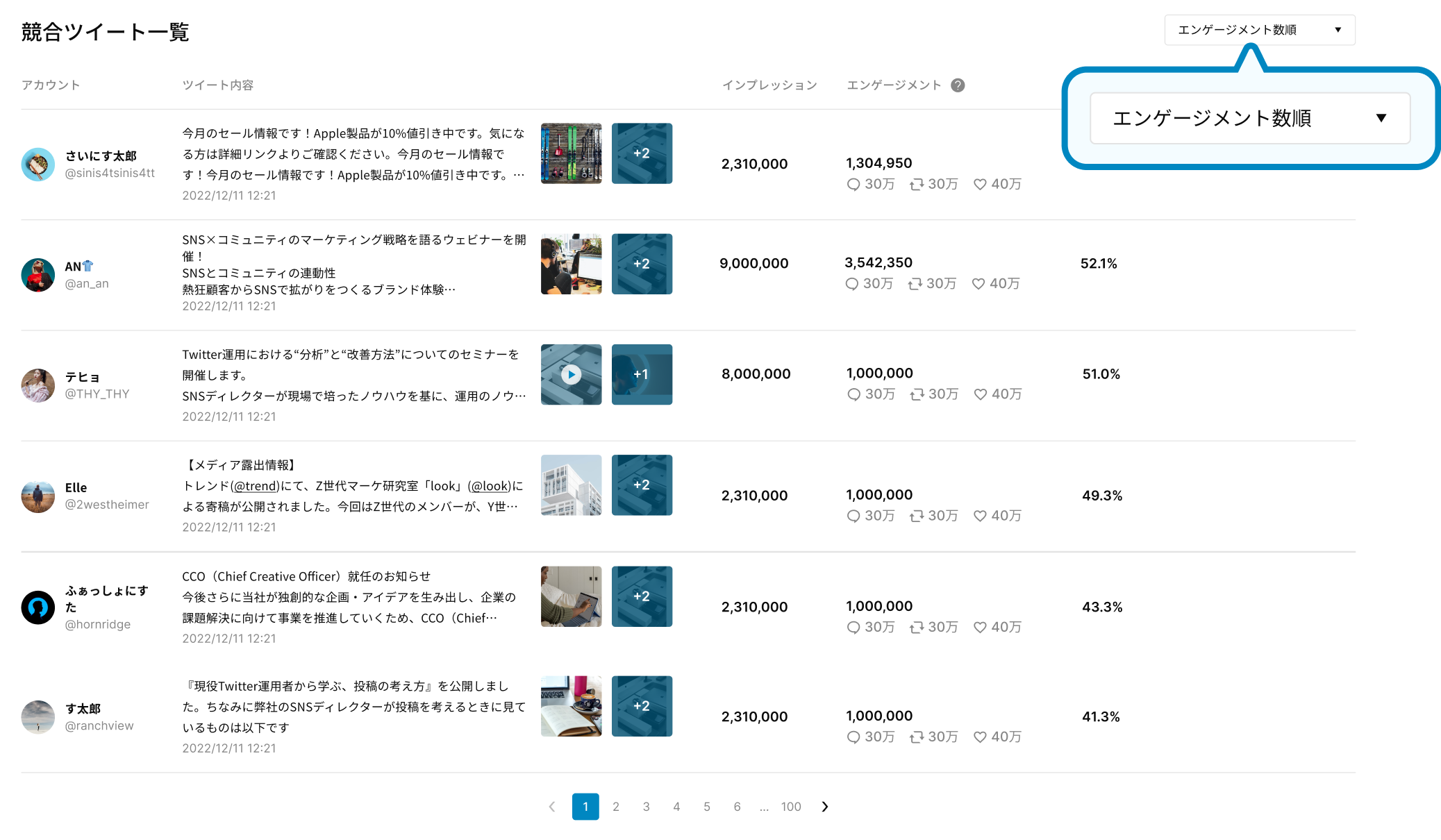
Task: Open さいにす太郎's profile avatar
Action: pyautogui.click(x=38, y=165)
